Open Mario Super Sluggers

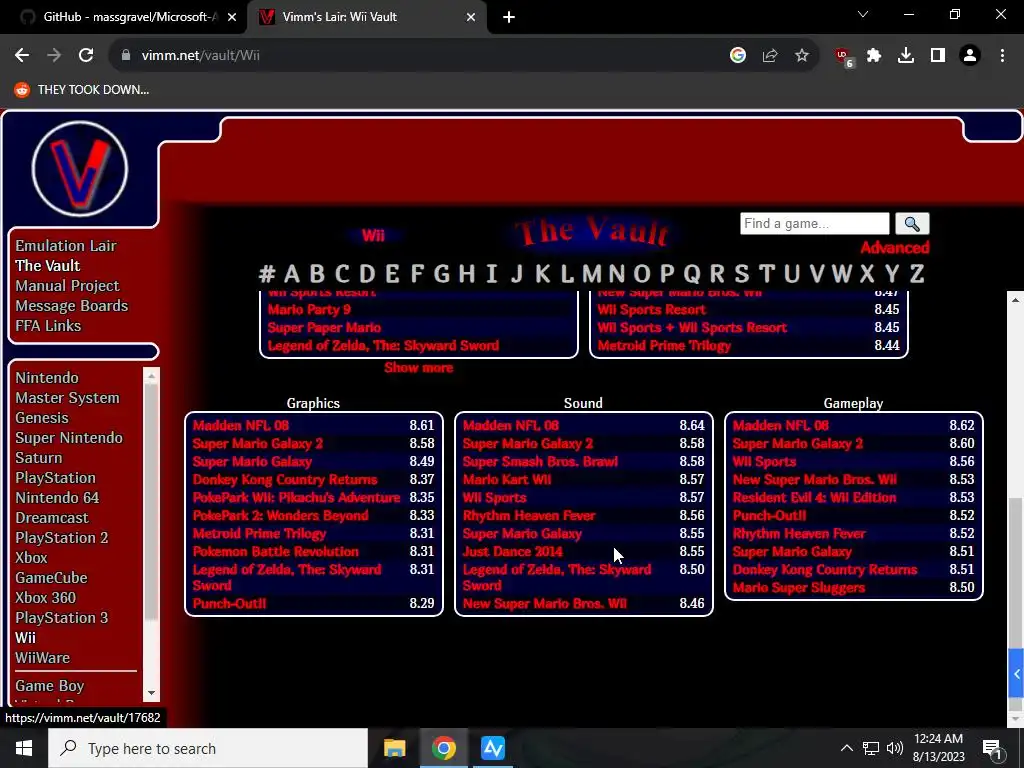[x=799, y=588]
